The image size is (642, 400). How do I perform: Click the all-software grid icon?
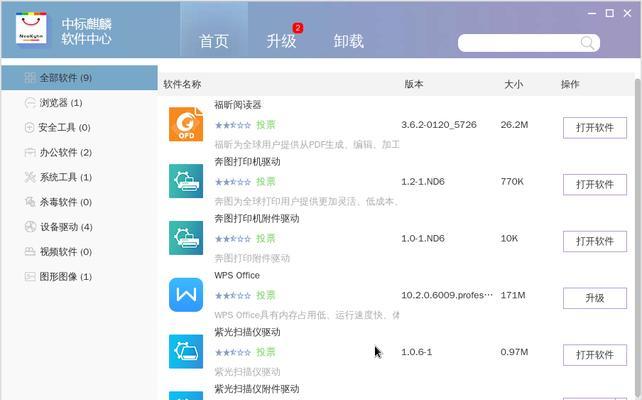click(x=30, y=78)
